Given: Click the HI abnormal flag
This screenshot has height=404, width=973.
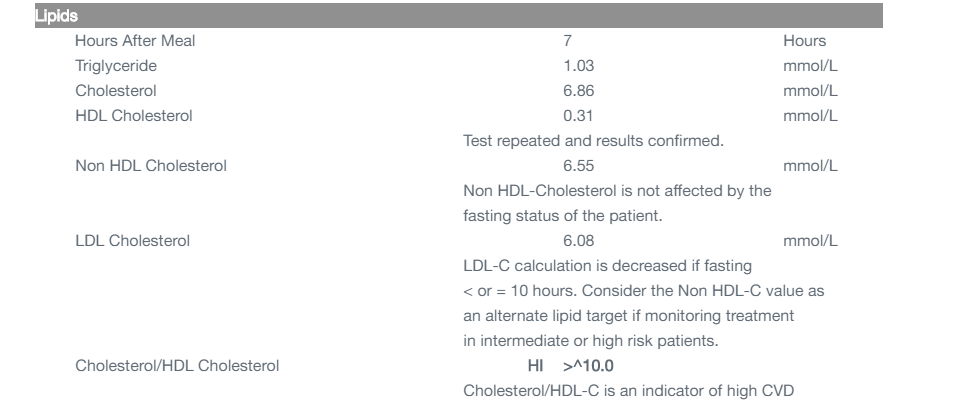Looking at the screenshot, I should [x=535, y=365].
